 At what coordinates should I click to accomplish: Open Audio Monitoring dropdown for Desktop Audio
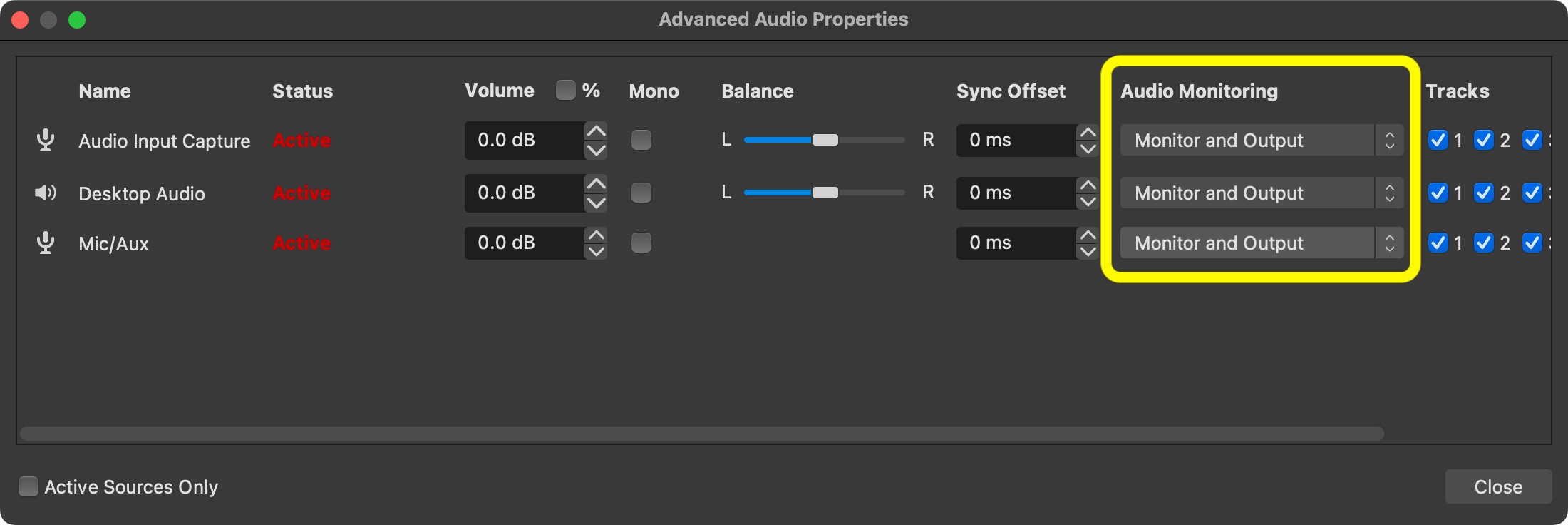[x=1262, y=193]
